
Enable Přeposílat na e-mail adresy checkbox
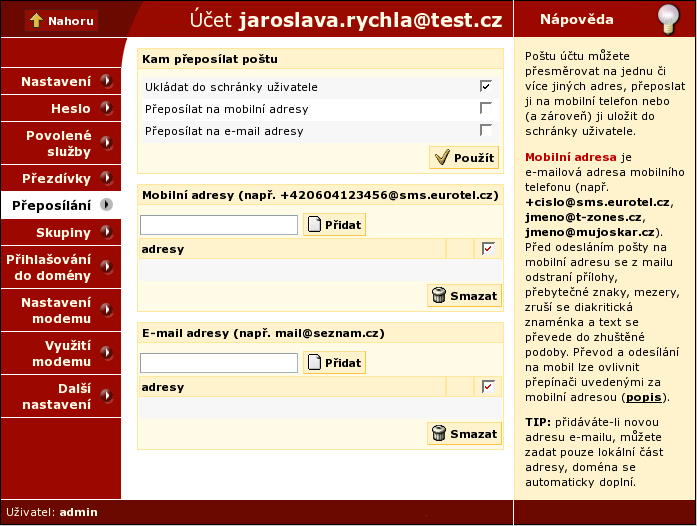pyautogui.click(x=486, y=130)
